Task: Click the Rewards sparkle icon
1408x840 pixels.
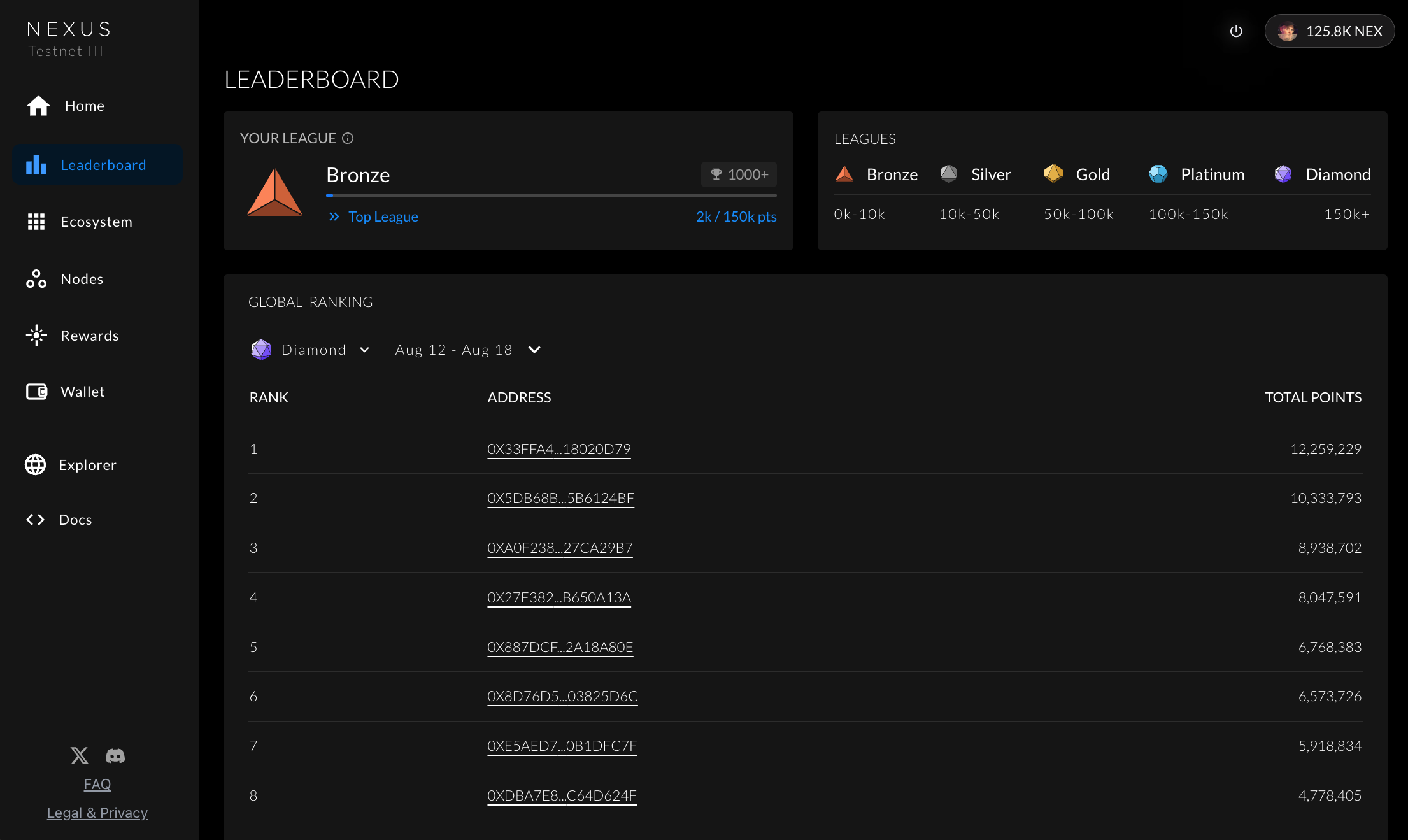Action: pyautogui.click(x=36, y=336)
